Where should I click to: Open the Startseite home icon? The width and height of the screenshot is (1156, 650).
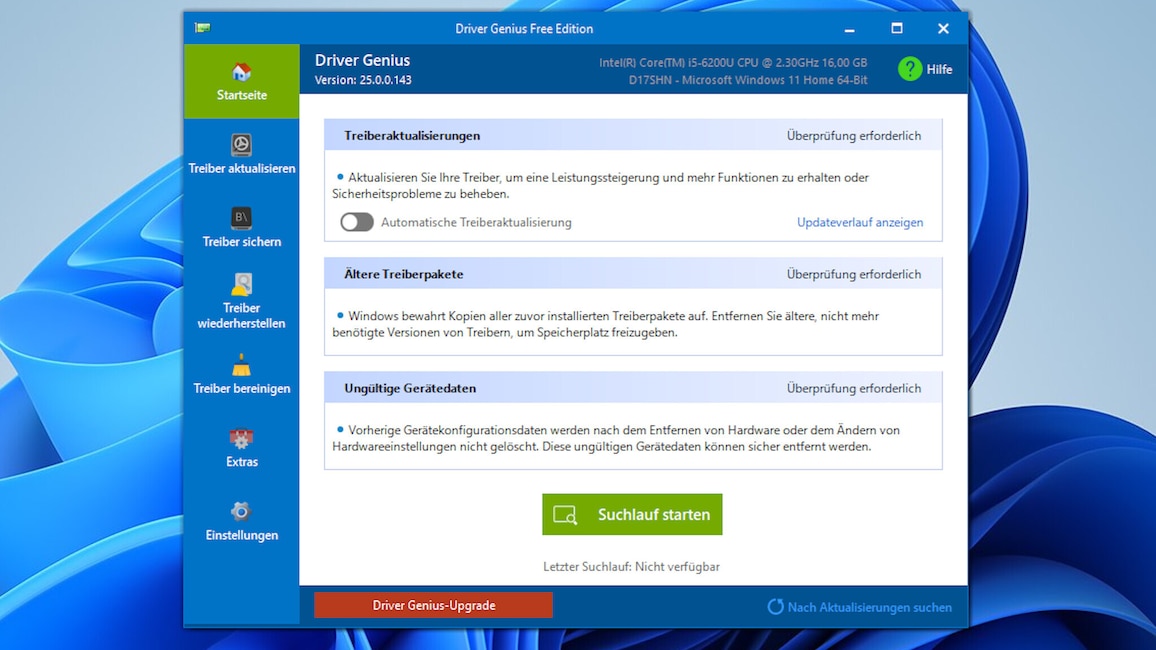click(241, 71)
